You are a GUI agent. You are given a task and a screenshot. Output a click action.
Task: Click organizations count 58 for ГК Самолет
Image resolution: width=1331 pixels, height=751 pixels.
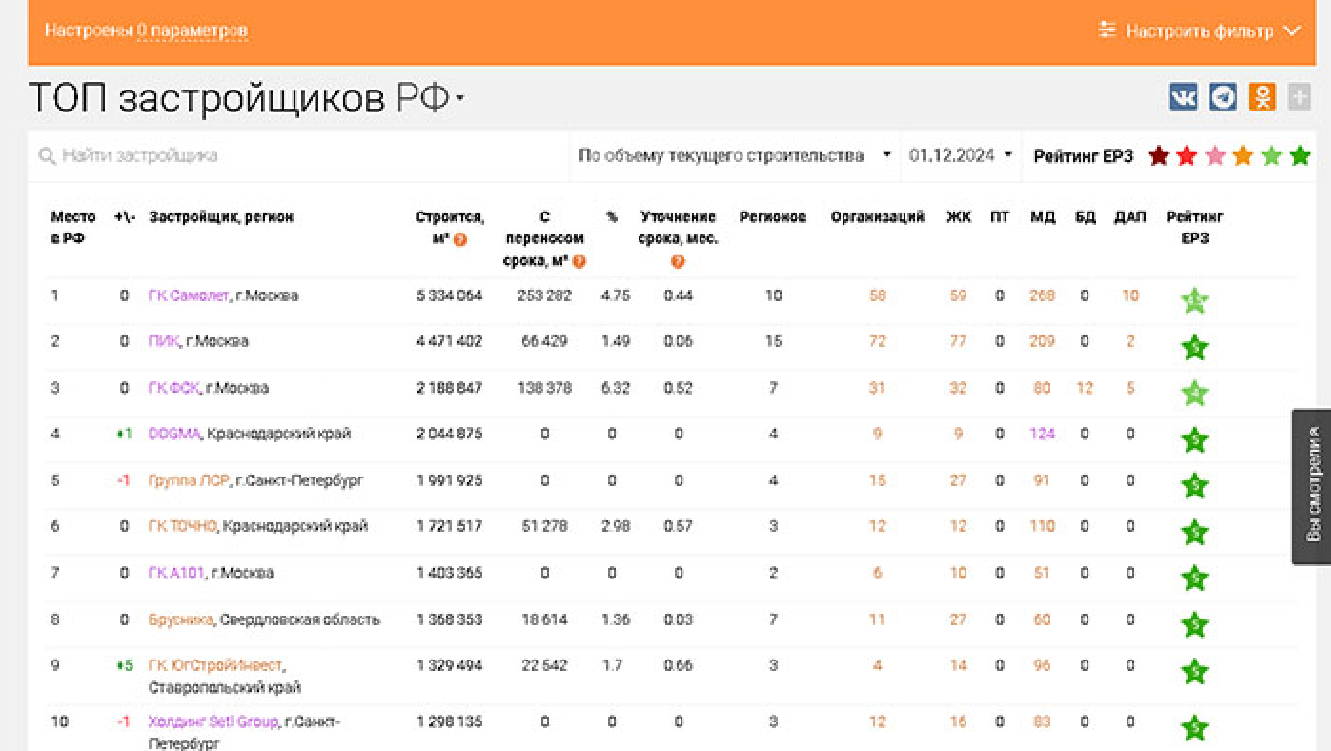tap(877, 296)
